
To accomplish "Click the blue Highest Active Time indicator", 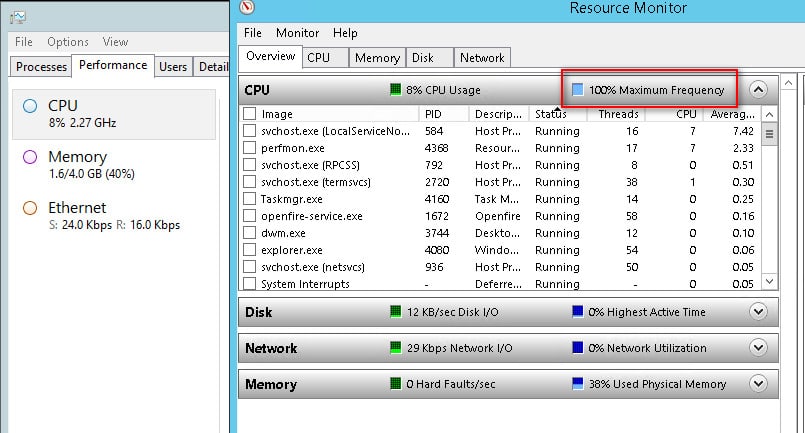I will (578, 311).
